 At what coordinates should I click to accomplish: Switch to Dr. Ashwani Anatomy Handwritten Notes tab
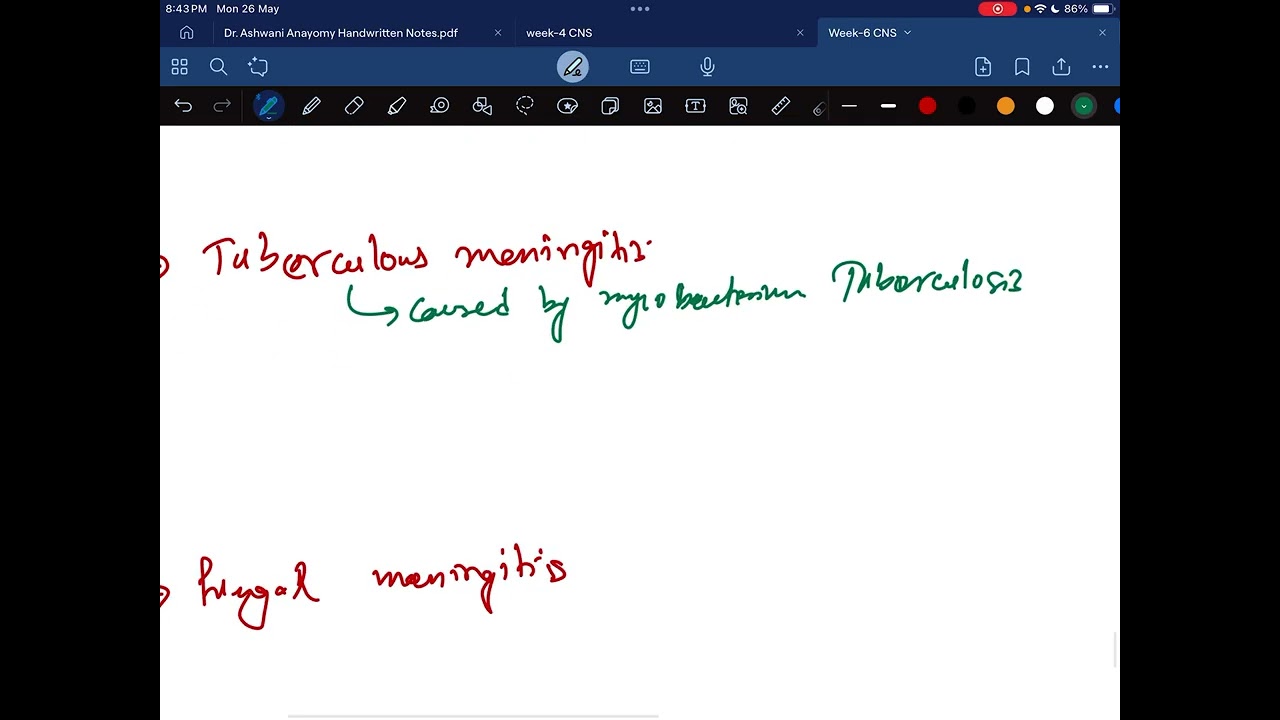click(x=341, y=33)
